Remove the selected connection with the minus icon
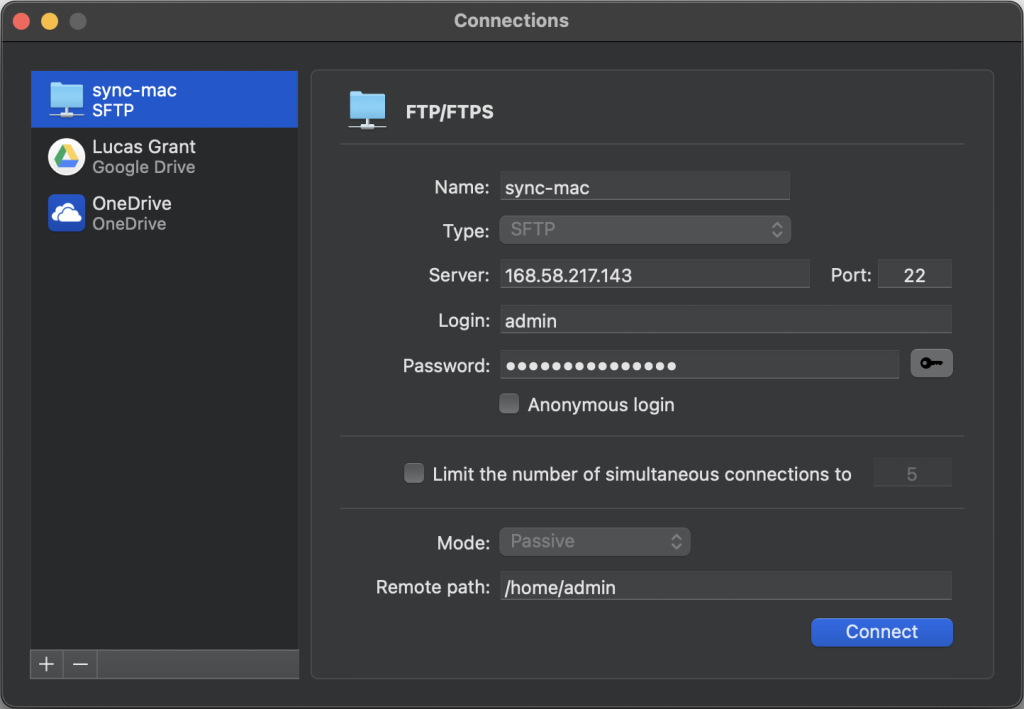This screenshot has height=709, width=1024. (x=78, y=664)
